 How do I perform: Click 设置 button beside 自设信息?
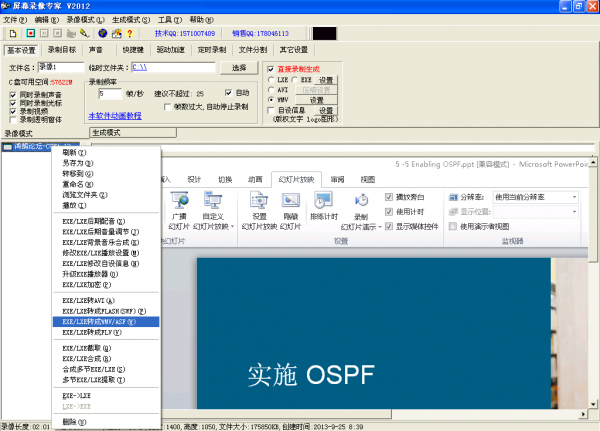pyautogui.click(x=326, y=110)
